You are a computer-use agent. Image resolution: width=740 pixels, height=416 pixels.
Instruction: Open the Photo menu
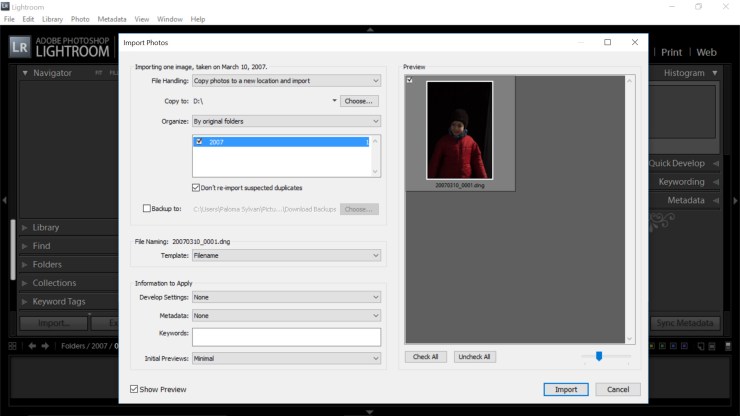coord(80,19)
